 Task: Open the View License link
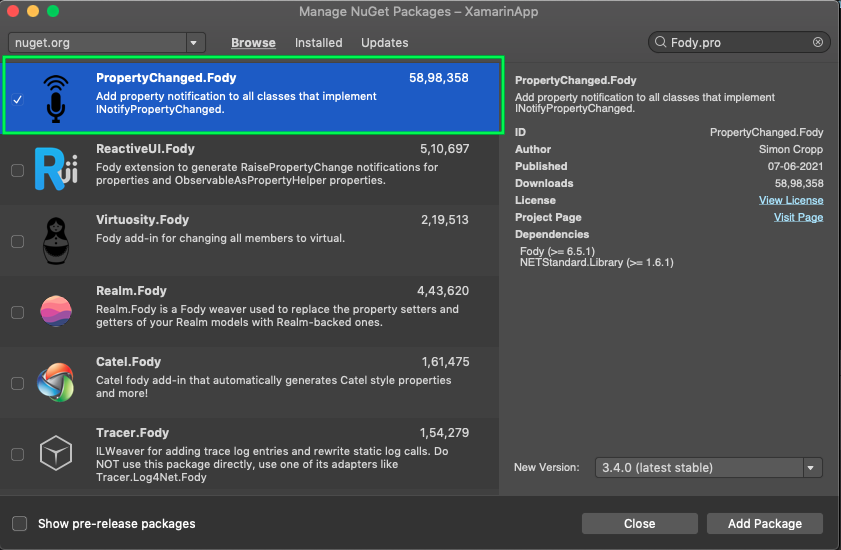(791, 200)
